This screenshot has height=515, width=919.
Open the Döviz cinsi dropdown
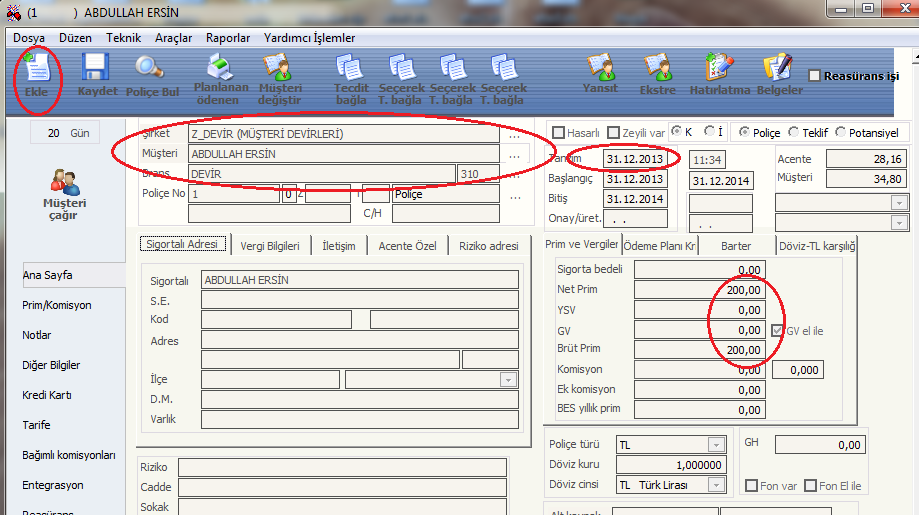tap(716, 485)
